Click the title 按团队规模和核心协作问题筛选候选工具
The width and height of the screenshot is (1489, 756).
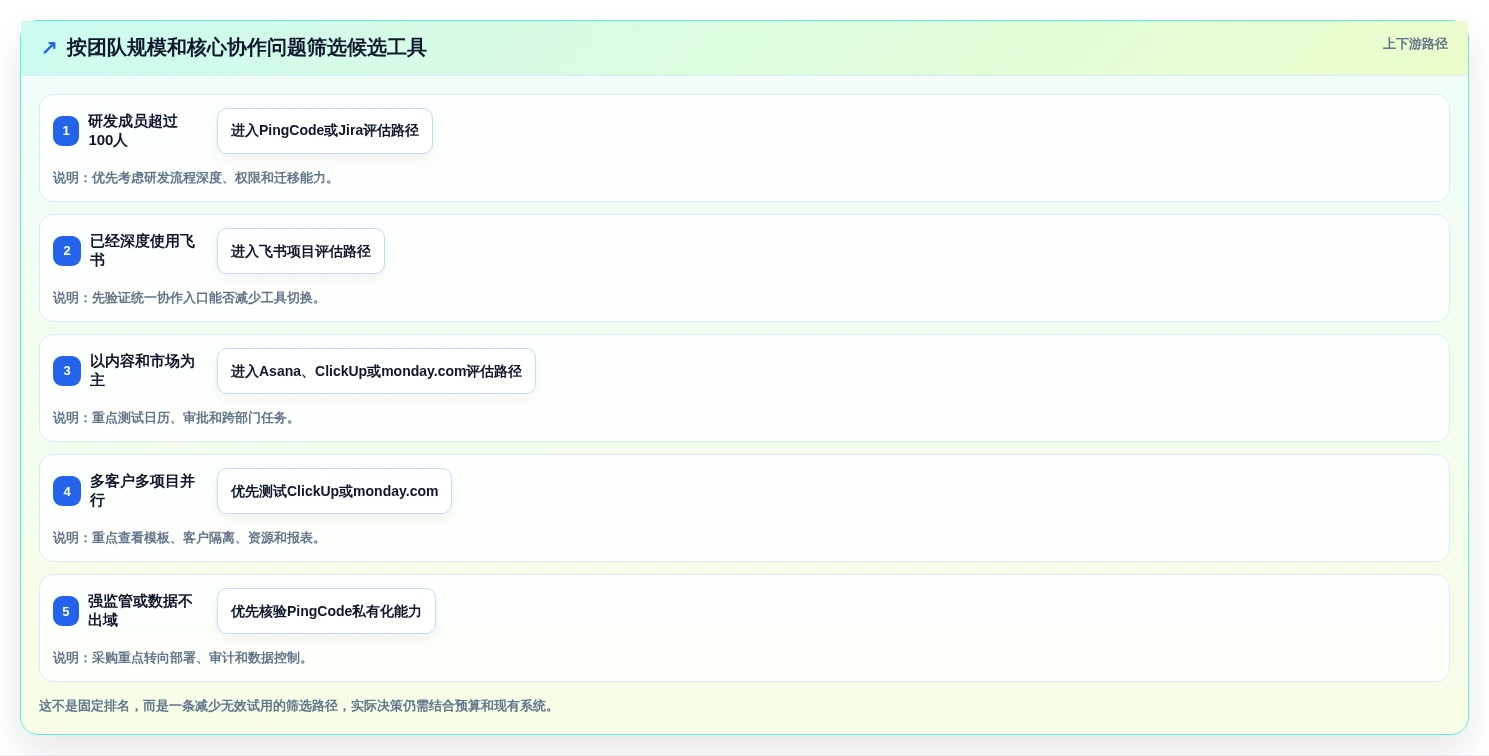[246, 48]
